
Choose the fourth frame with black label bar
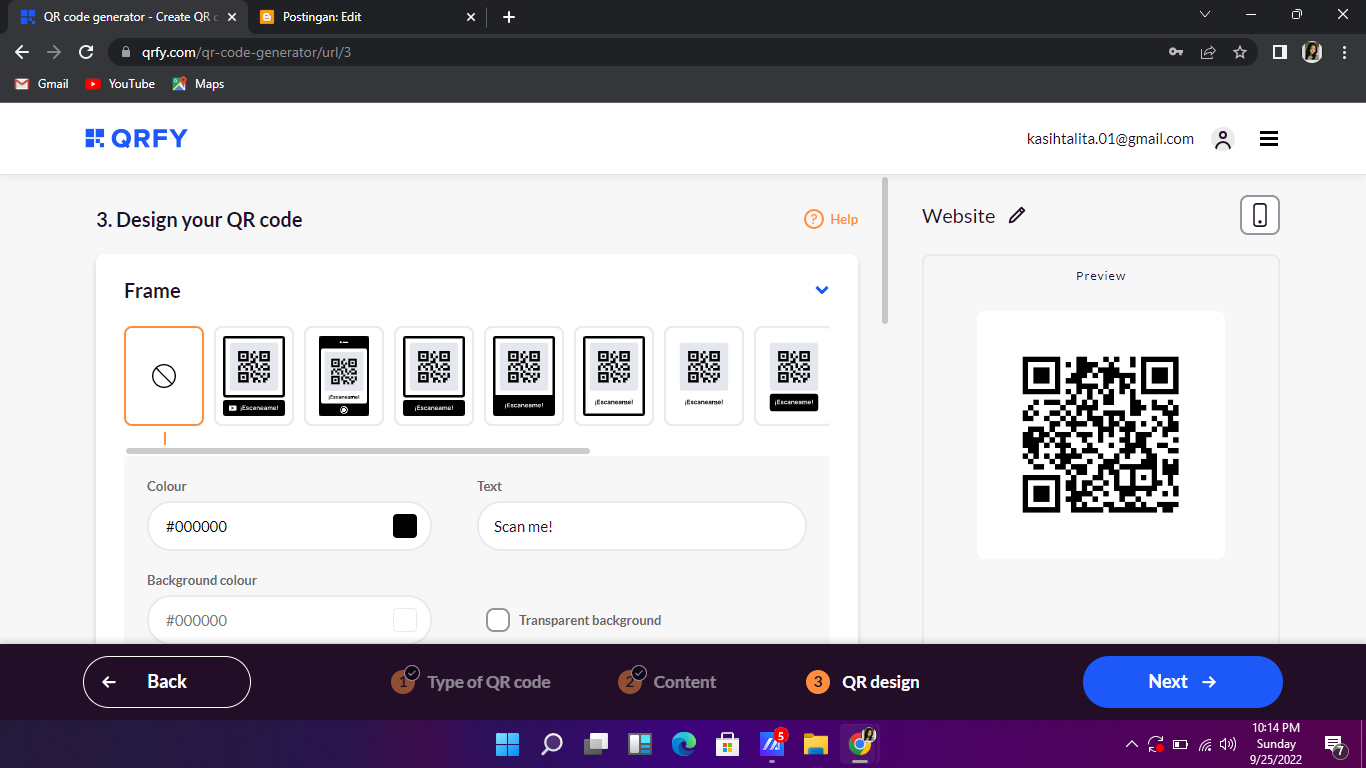pyautogui.click(x=434, y=376)
